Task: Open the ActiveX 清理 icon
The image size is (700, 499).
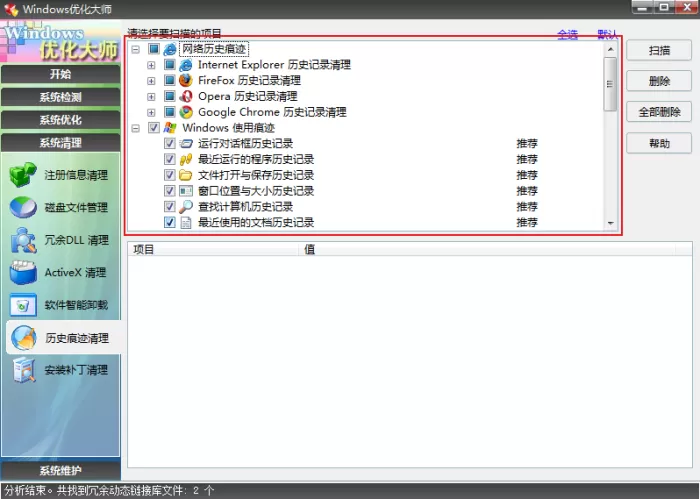Action: [23, 272]
